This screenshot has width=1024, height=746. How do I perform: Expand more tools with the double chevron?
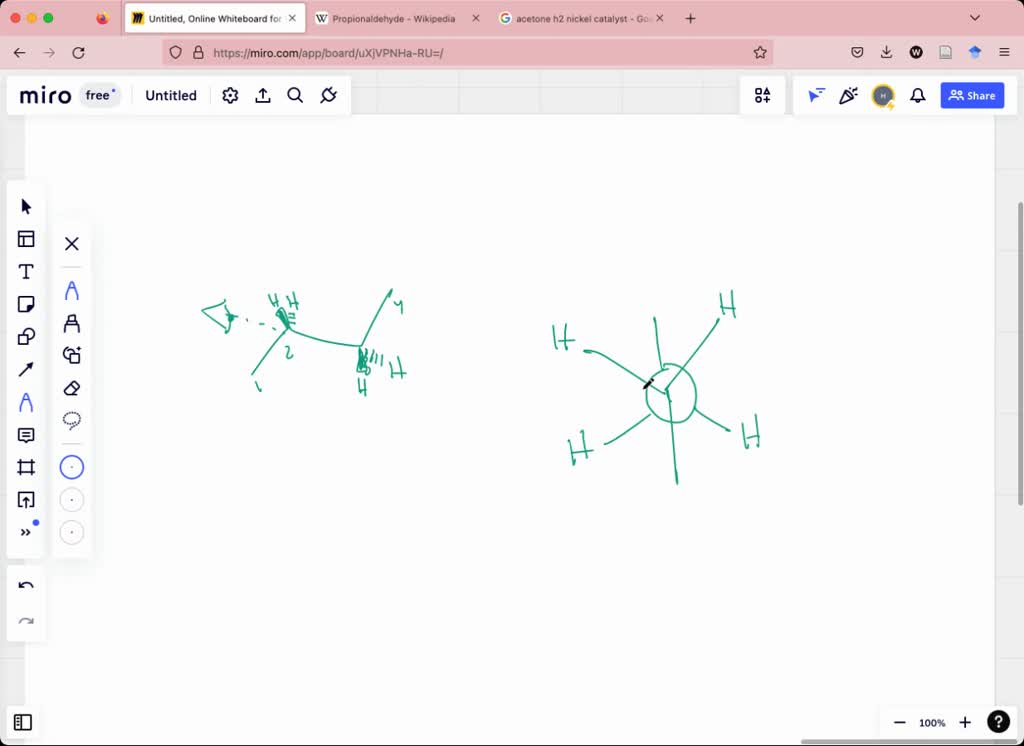pos(26,531)
